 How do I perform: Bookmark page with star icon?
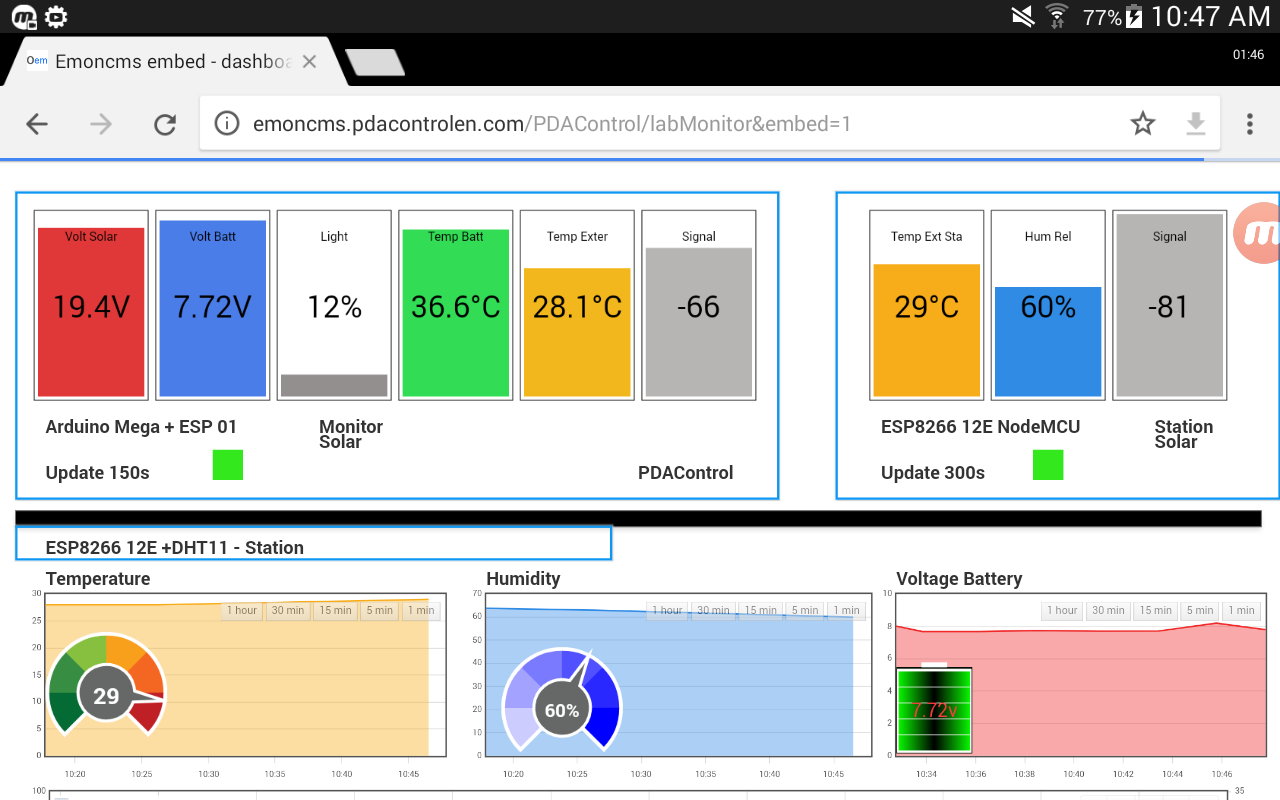coord(1142,124)
